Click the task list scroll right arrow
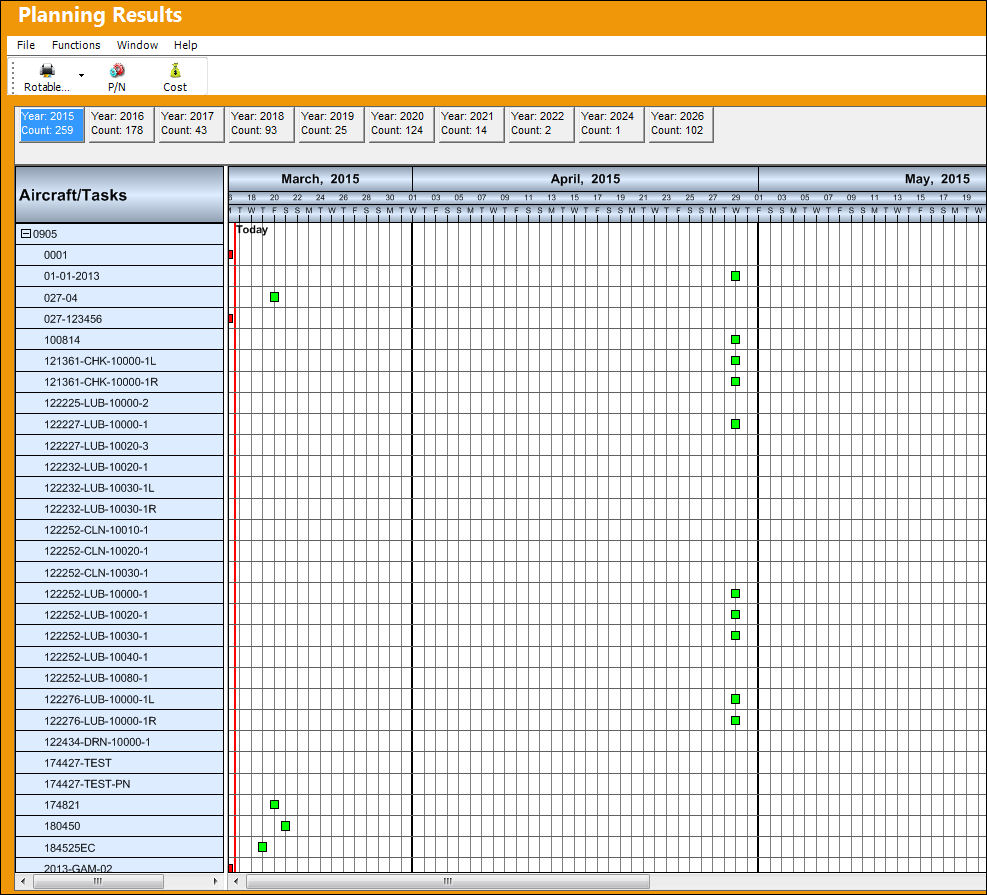 click(x=216, y=881)
